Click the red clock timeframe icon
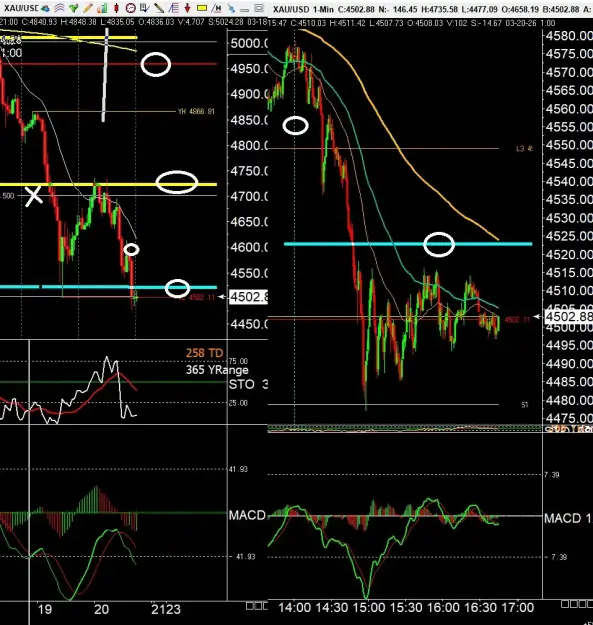Screen dimensions: 593x625 [x=131, y=8]
